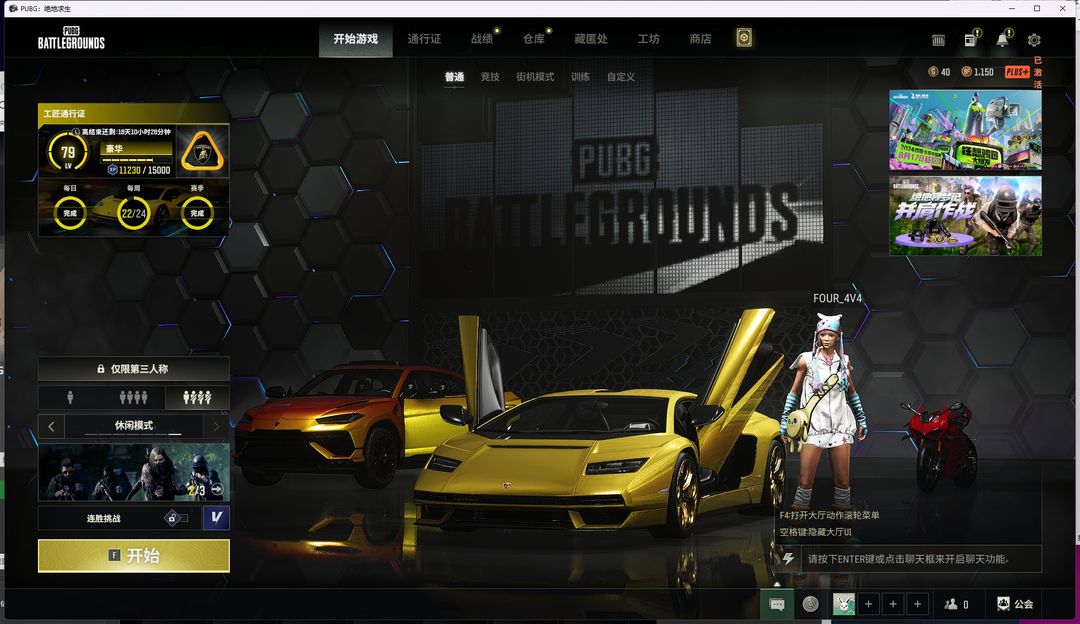Click the 11230 / 15000 XP progress bar

coord(136,159)
